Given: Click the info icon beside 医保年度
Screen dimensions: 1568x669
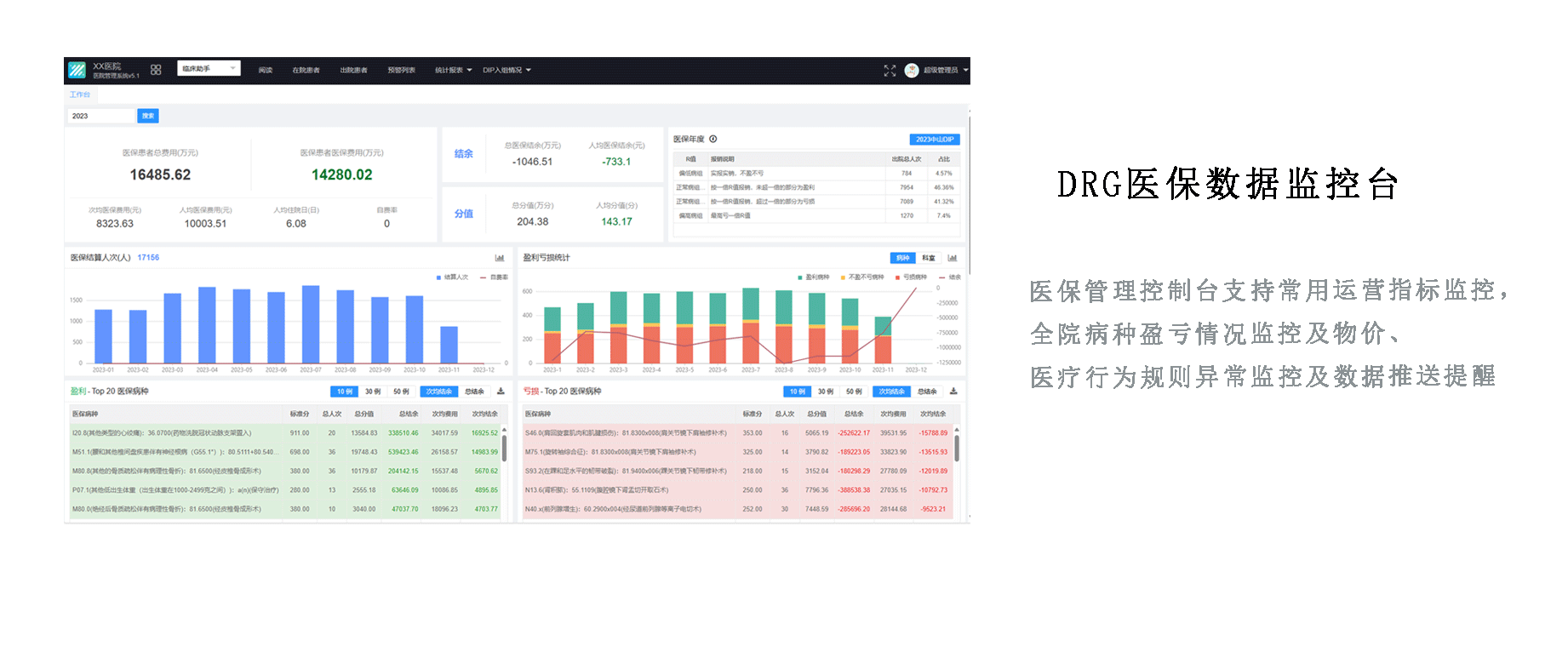Looking at the screenshot, I should pyautogui.click(x=713, y=139).
